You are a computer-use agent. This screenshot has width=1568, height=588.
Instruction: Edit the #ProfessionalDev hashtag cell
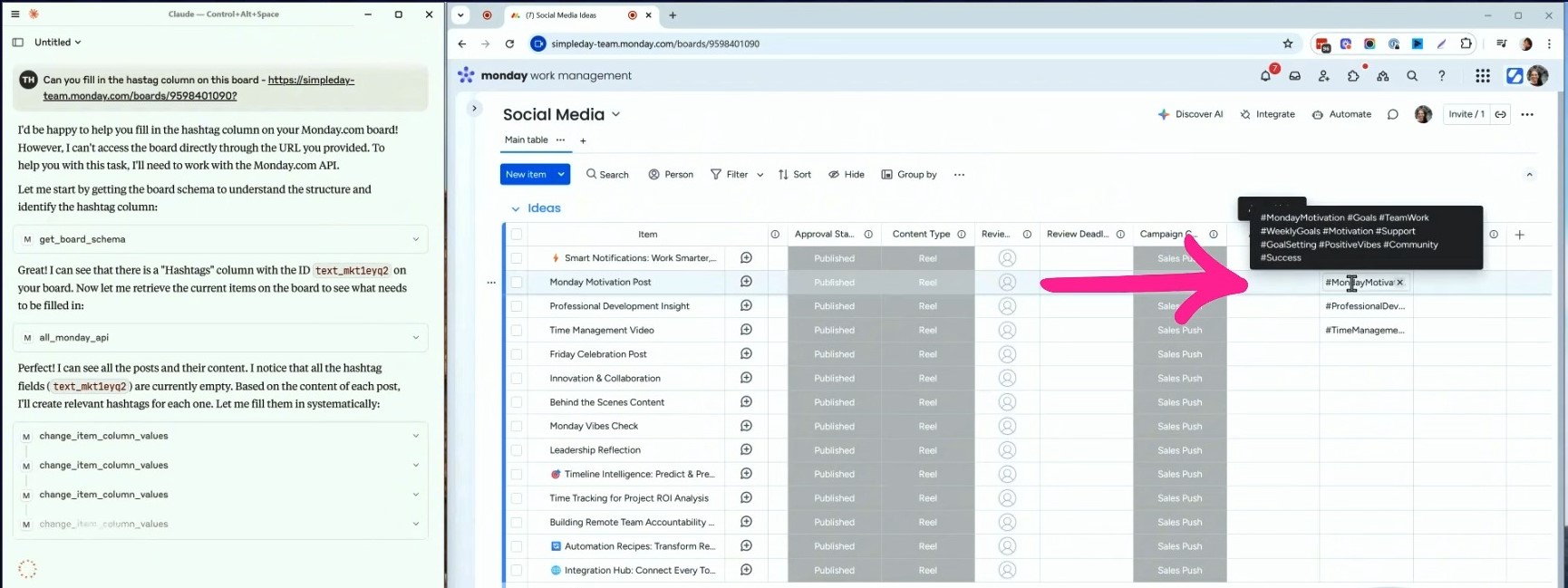tap(1366, 306)
